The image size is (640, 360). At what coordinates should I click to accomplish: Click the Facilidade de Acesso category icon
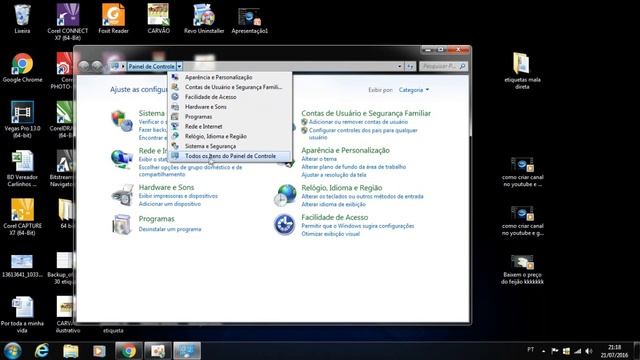tap(284, 224)
